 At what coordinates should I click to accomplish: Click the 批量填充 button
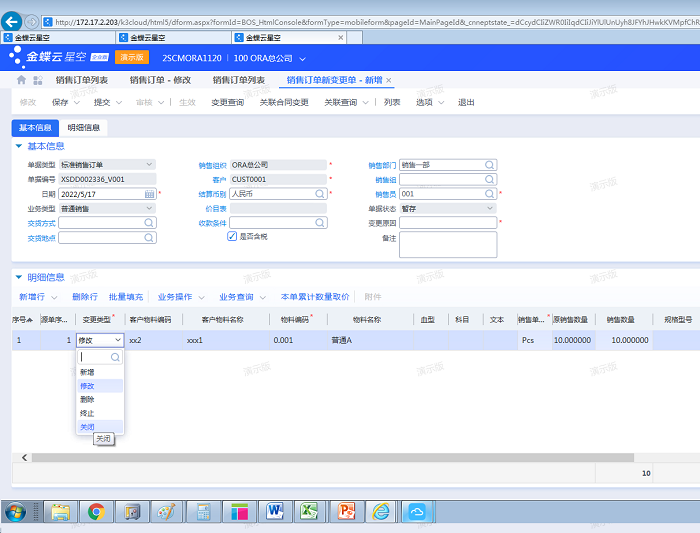point(125,297)
